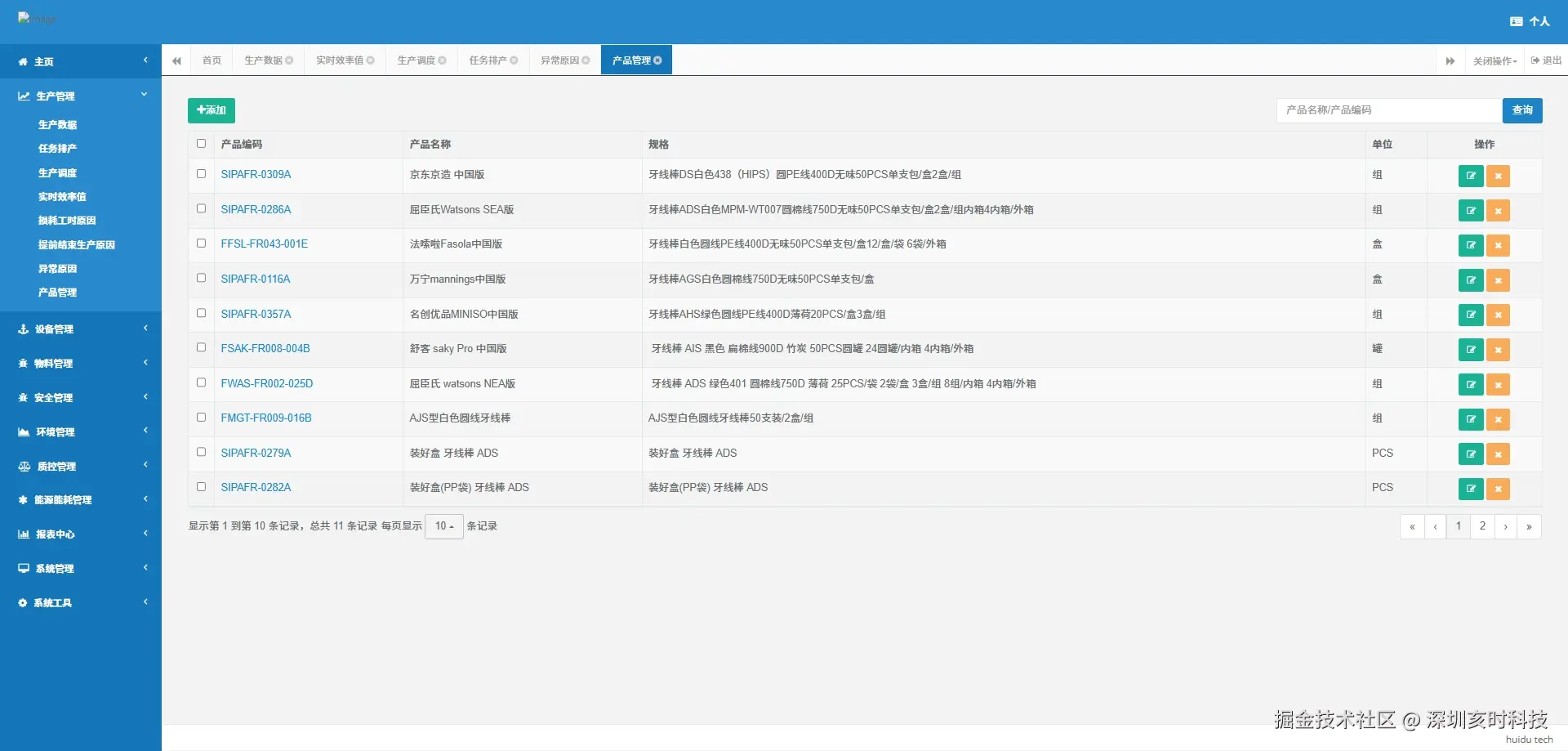Edit the SIPAFR-0116A product row

coord(1471,280)
